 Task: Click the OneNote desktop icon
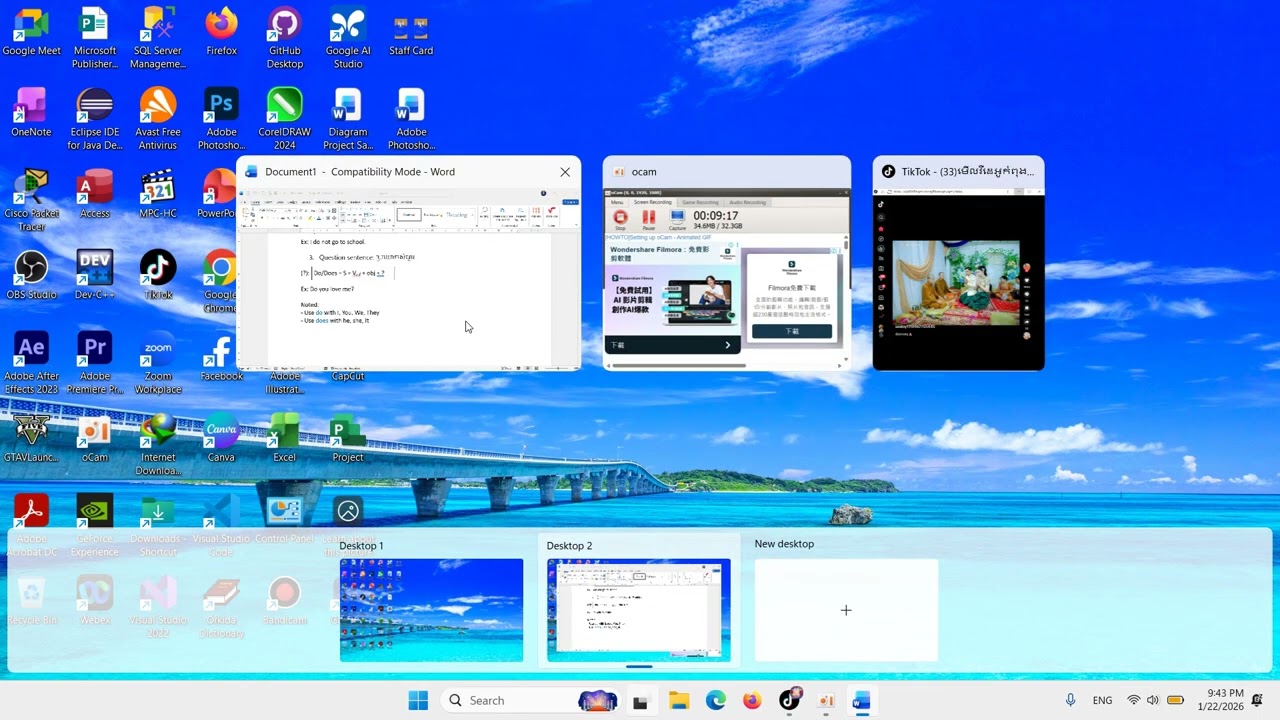(x=31, y=112)
